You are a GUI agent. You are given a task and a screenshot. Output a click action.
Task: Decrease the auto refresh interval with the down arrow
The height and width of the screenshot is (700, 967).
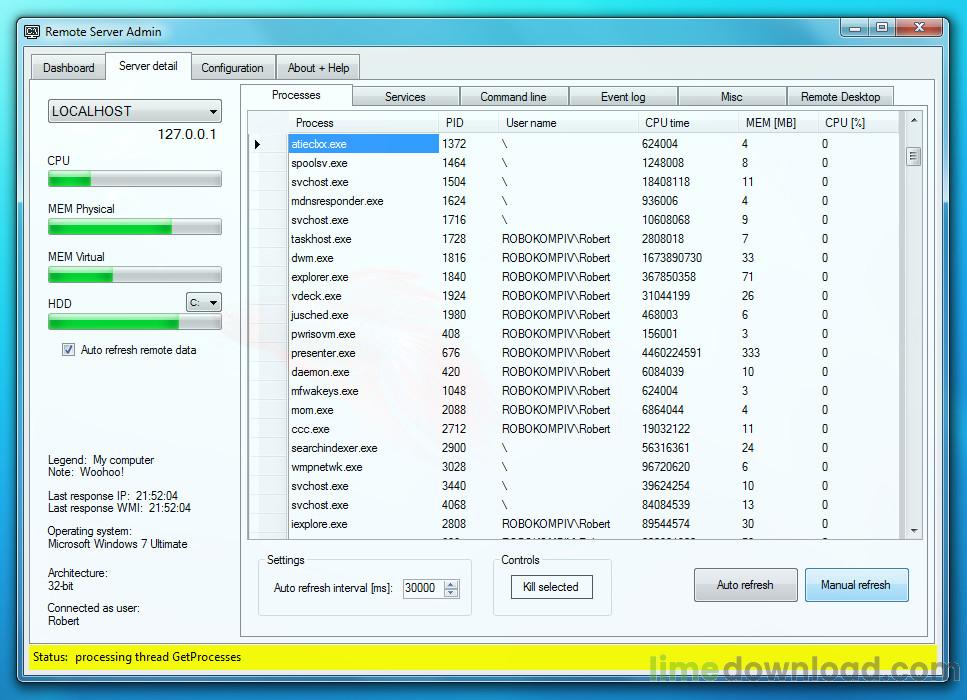pyautogui.click(x=451, y=592)
